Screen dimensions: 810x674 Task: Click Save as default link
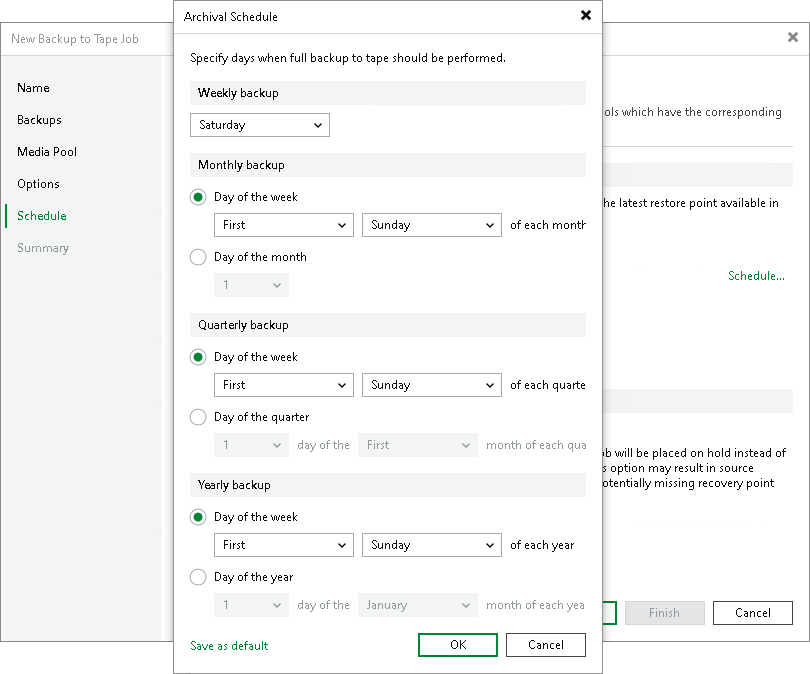coord(229,646)
